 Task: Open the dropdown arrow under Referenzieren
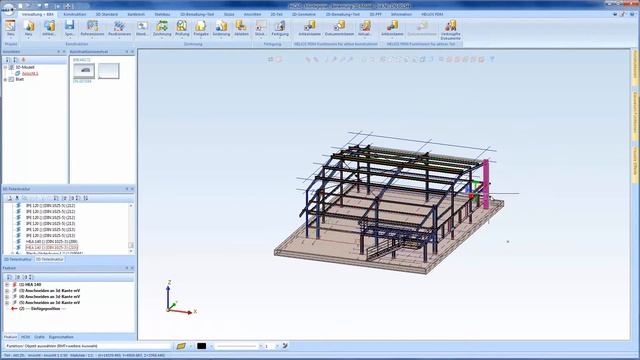click(92, 38)
